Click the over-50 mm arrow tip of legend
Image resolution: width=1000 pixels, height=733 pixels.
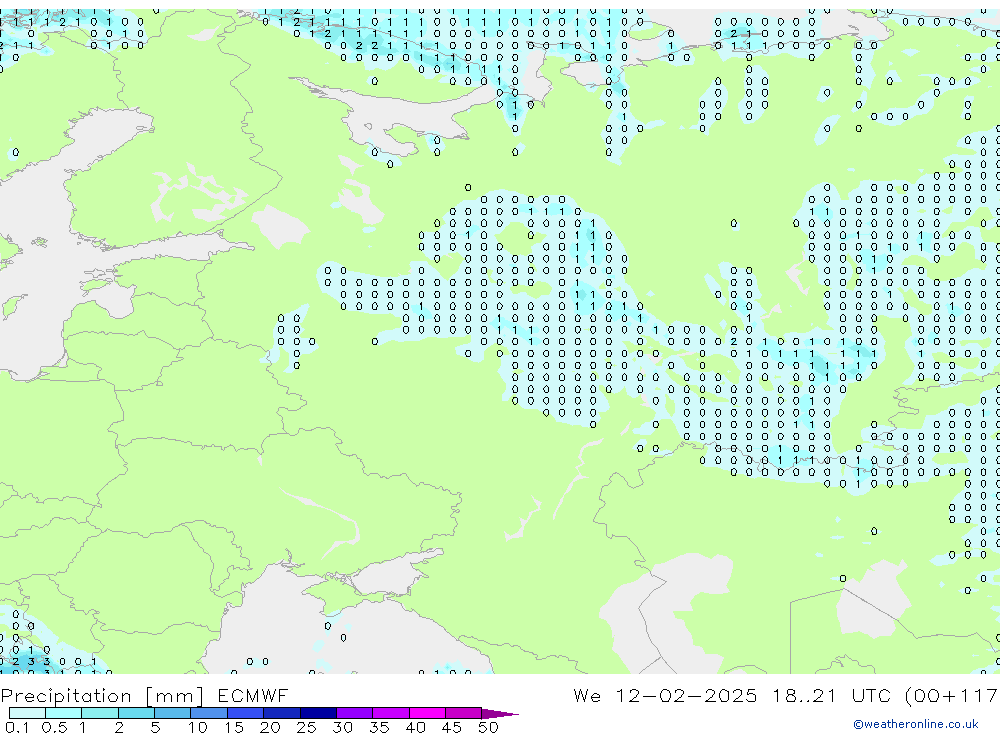pos(500,713)
